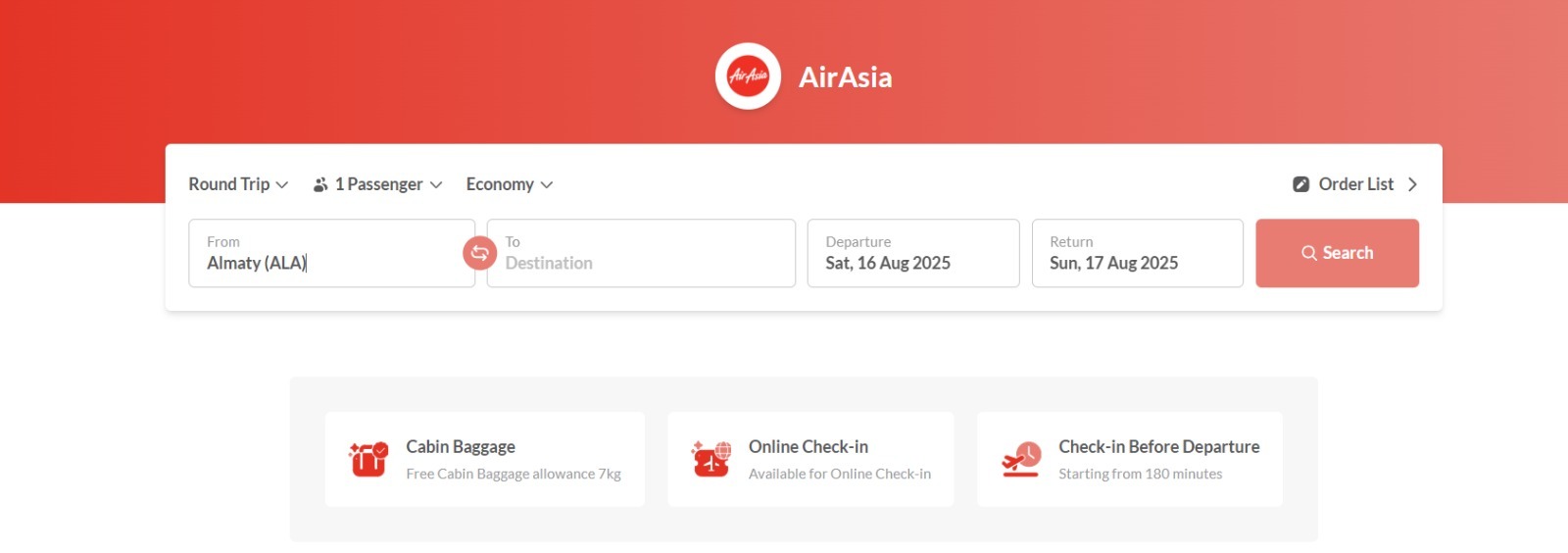Click the Cabin Baggage gift icon

(x=368, y=459)
